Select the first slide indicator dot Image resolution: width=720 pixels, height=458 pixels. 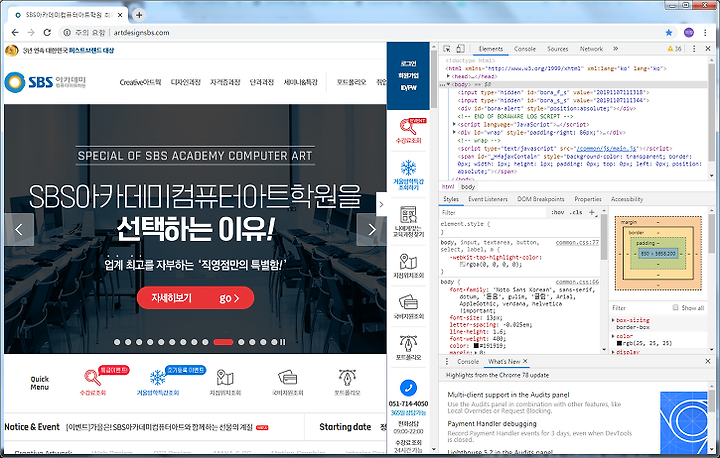coord(117,342)
